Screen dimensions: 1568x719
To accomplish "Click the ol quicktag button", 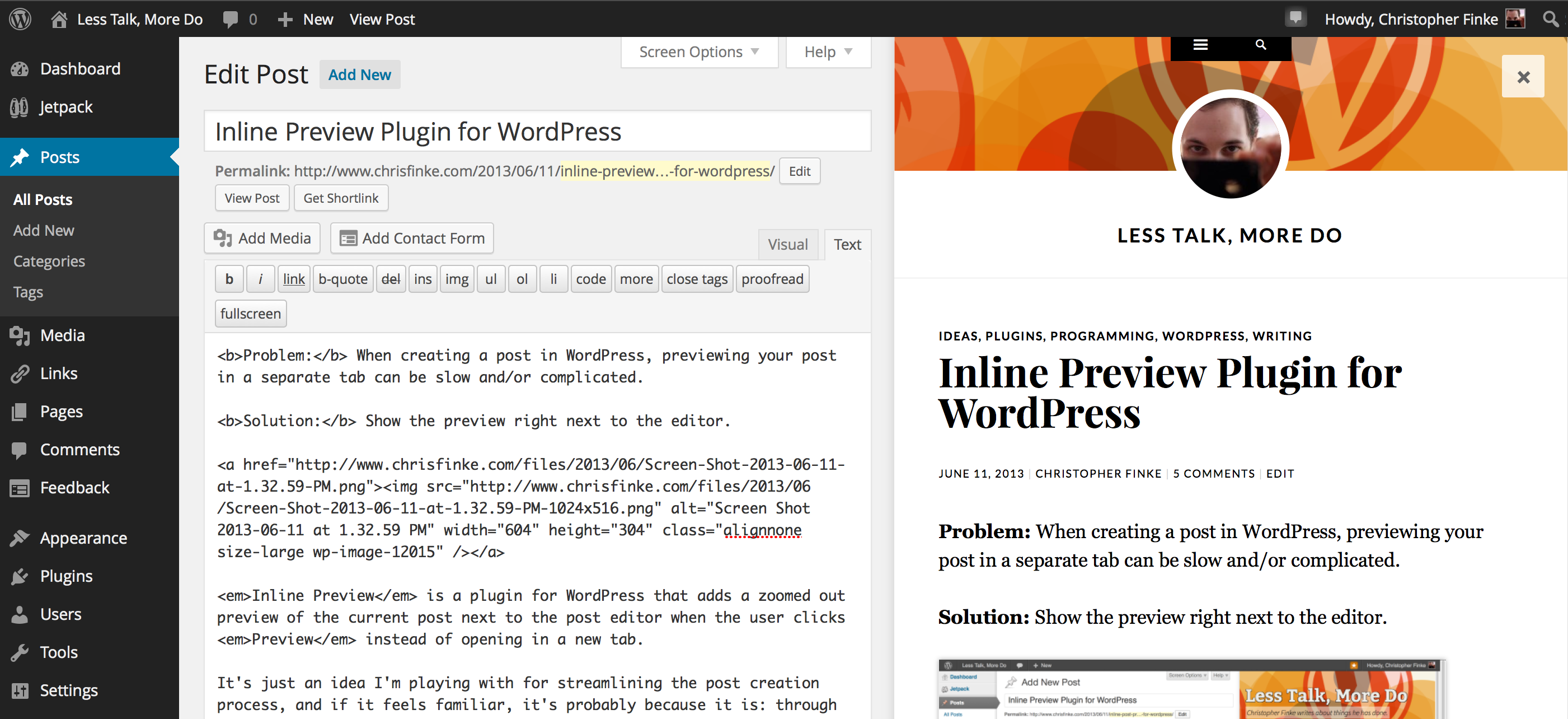I will [522, 279].
